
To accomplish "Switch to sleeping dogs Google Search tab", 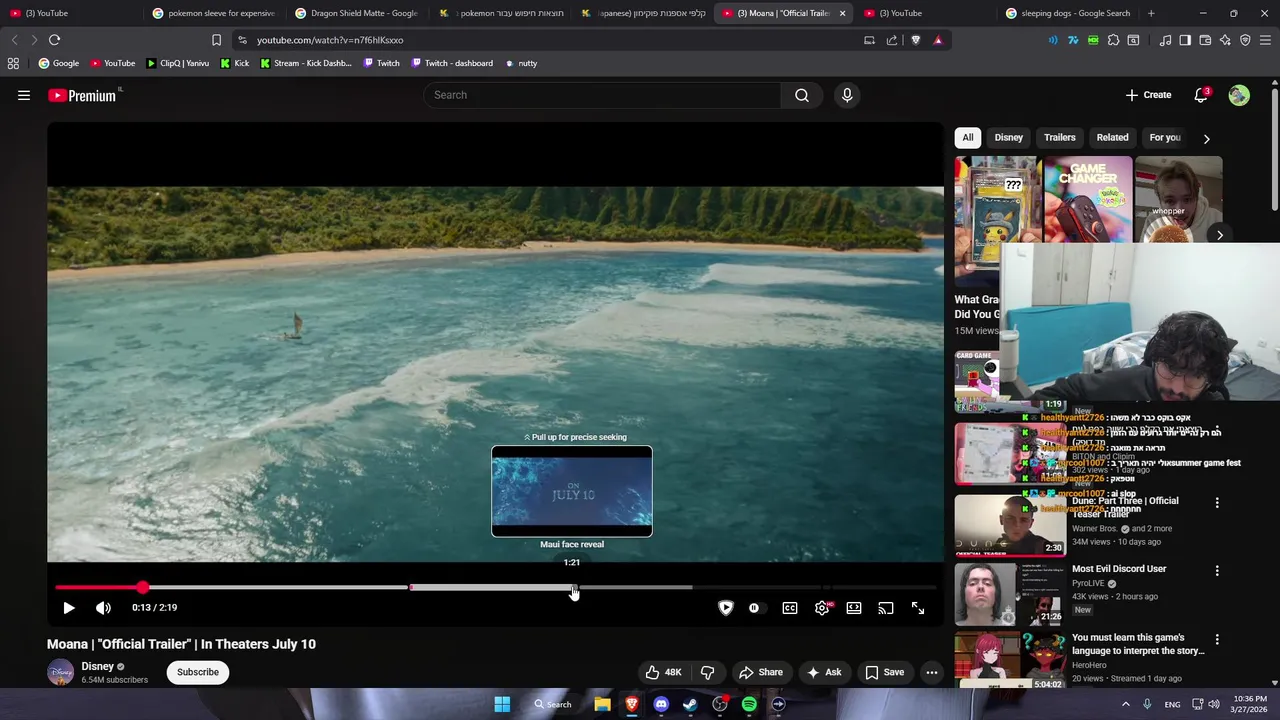I will (x=1068, y=13).
